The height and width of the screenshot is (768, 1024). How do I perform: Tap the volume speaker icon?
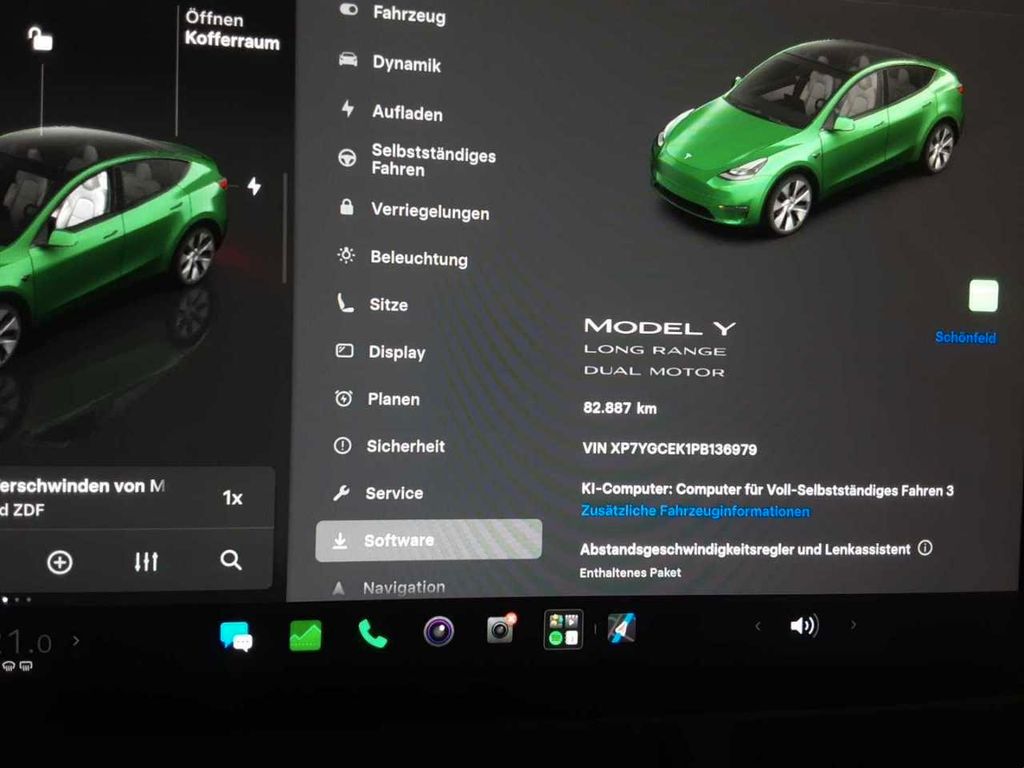coord(804,626)
